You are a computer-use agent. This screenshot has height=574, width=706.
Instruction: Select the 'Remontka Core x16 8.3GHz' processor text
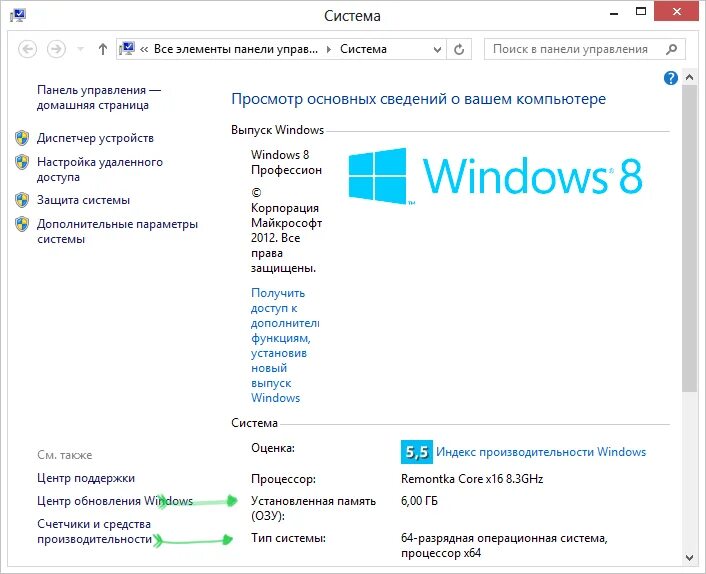point(472,479)
